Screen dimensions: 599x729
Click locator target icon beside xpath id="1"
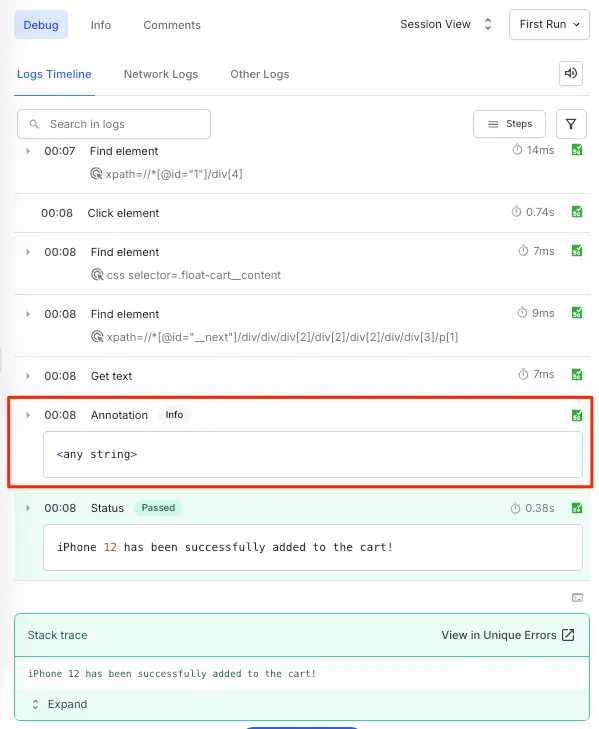(x=96, y=174)
